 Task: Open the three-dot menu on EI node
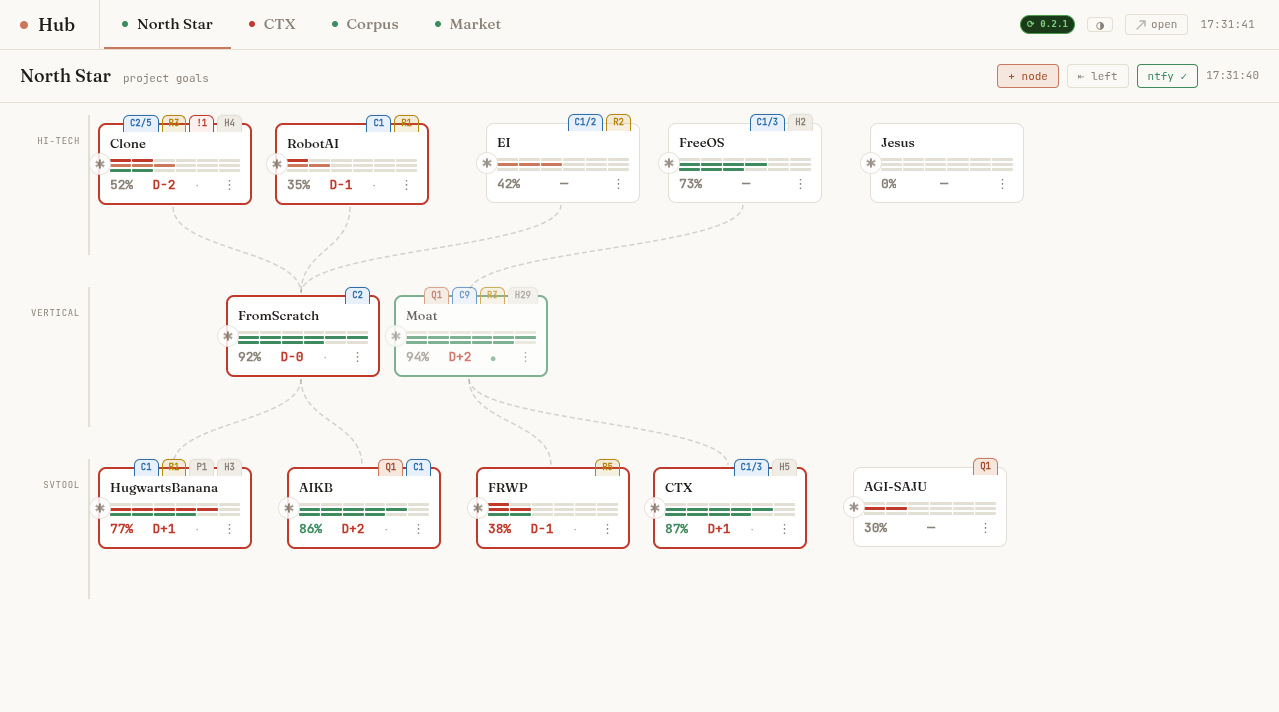tap(618, 184)
